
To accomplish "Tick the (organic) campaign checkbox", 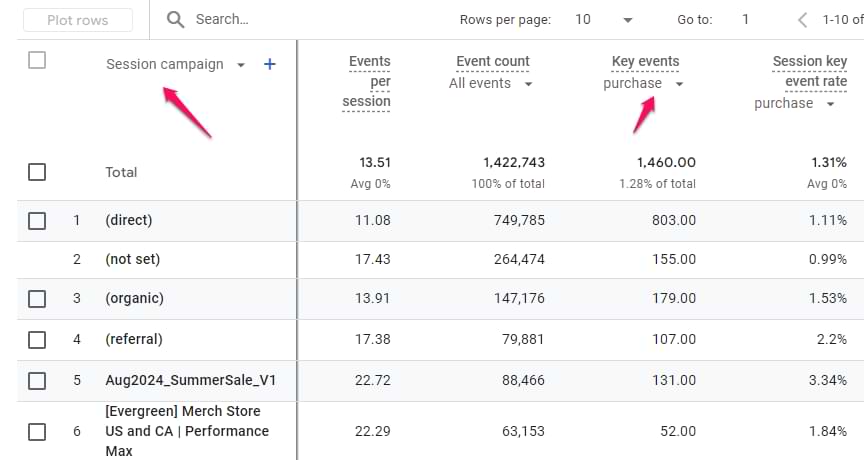I will click(37, 299).
